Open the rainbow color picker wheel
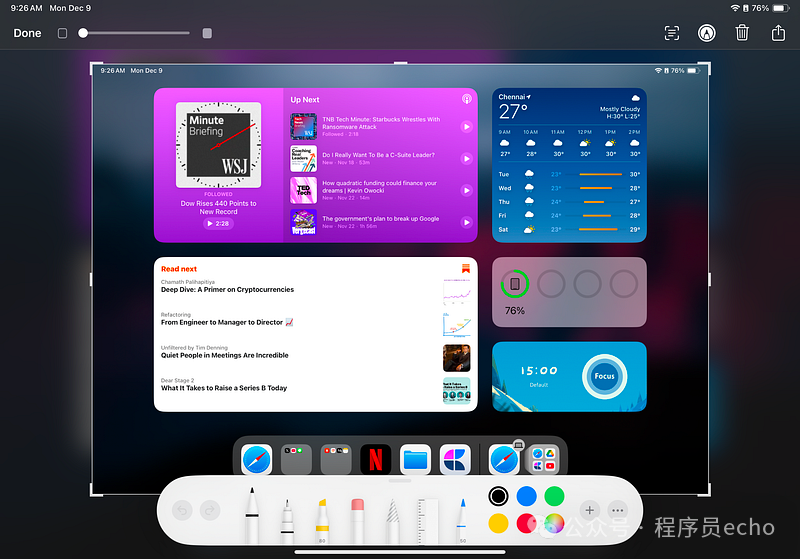This screenshot has height=559, width=800. (554, 523)
